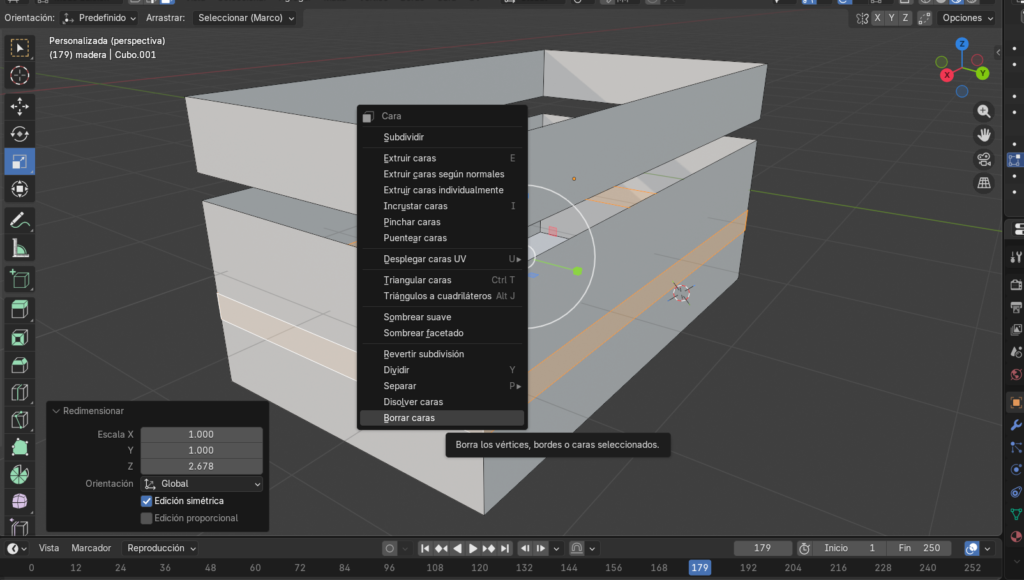This screenshot has width=1024, height=580.
Task: Toggle X axis mirror button
Action: click(x=878, y=18)
